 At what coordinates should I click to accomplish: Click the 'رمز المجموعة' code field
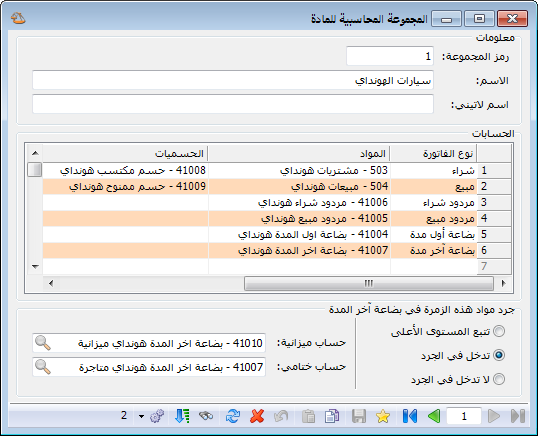tap(390, 56)
